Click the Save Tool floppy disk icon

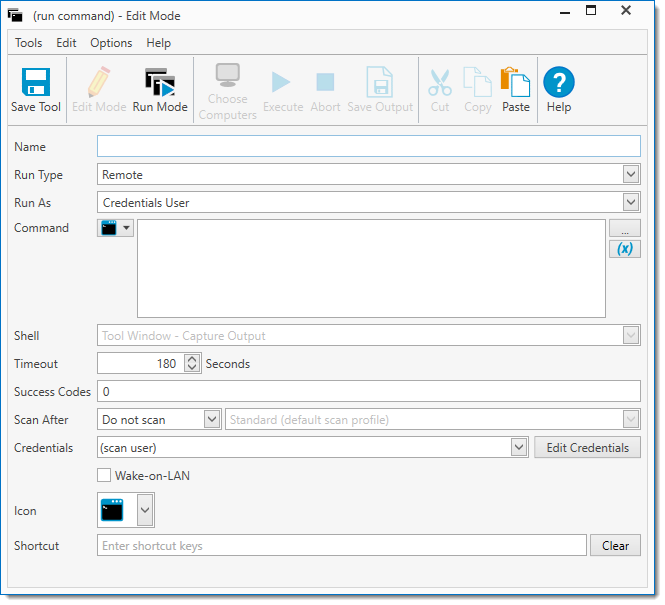[36, 83]
